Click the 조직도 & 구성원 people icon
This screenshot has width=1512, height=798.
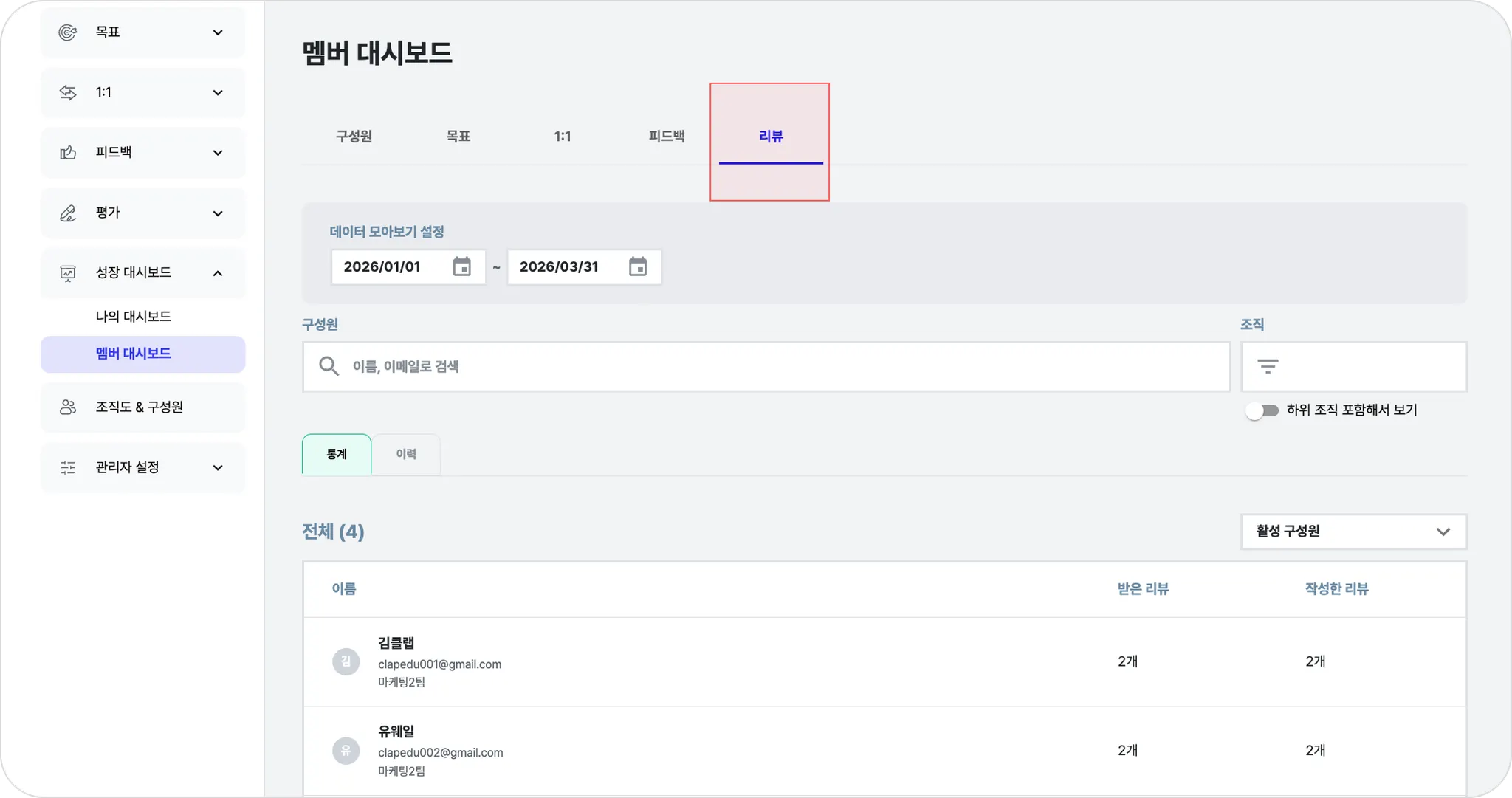point(68,407)
